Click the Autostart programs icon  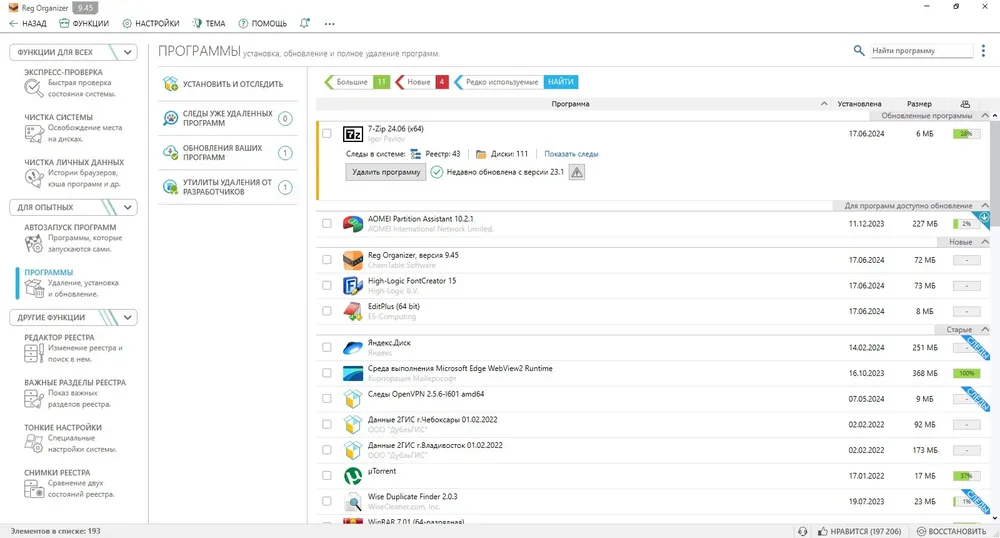pyautogui.click(x=33, y=244)
